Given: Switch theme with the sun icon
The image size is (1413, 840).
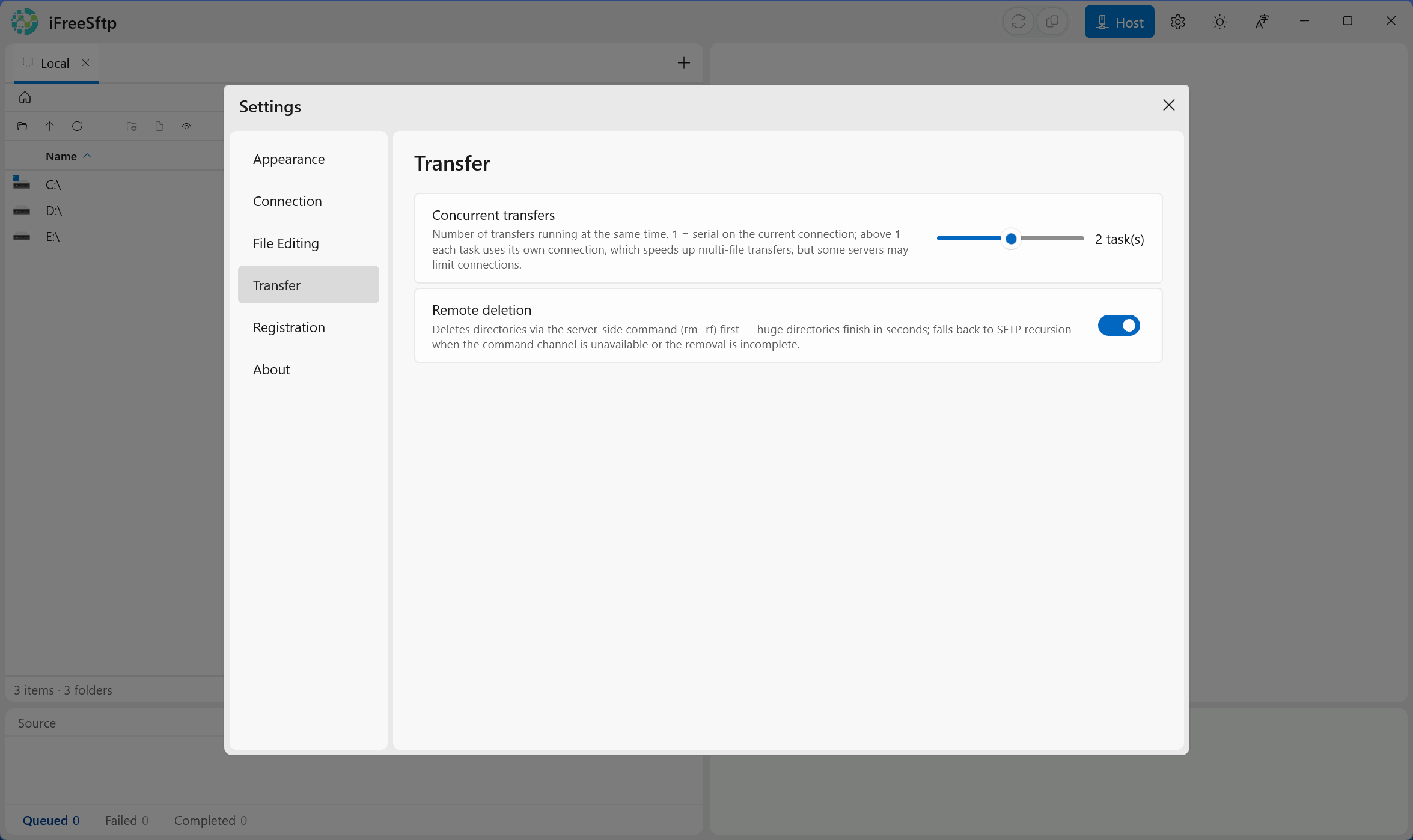Looking at the screenshot, I should 1219,22.
